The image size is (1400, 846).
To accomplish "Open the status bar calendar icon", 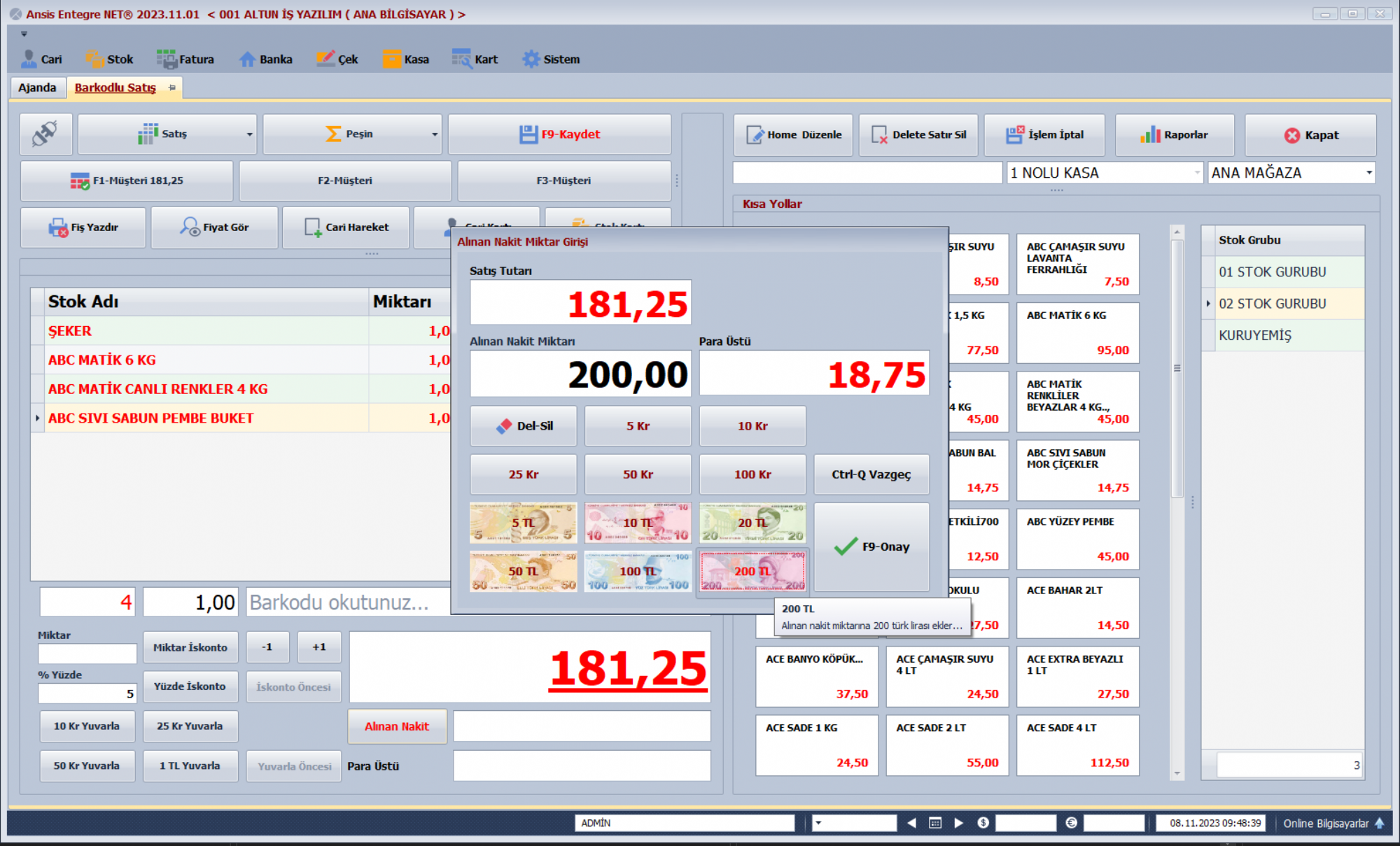I will coord(935,823).
